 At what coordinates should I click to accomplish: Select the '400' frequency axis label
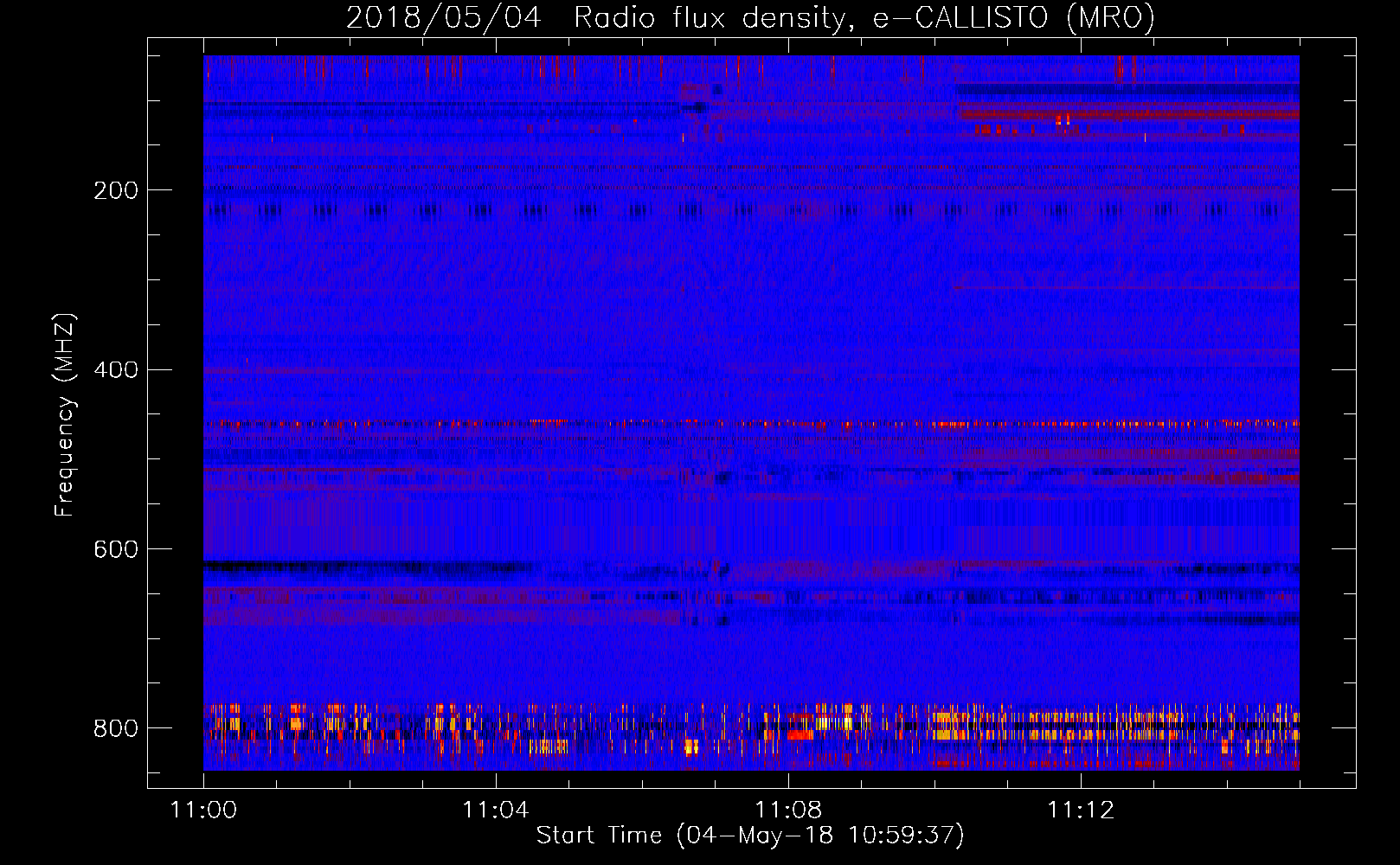click(x=116, y=370)
